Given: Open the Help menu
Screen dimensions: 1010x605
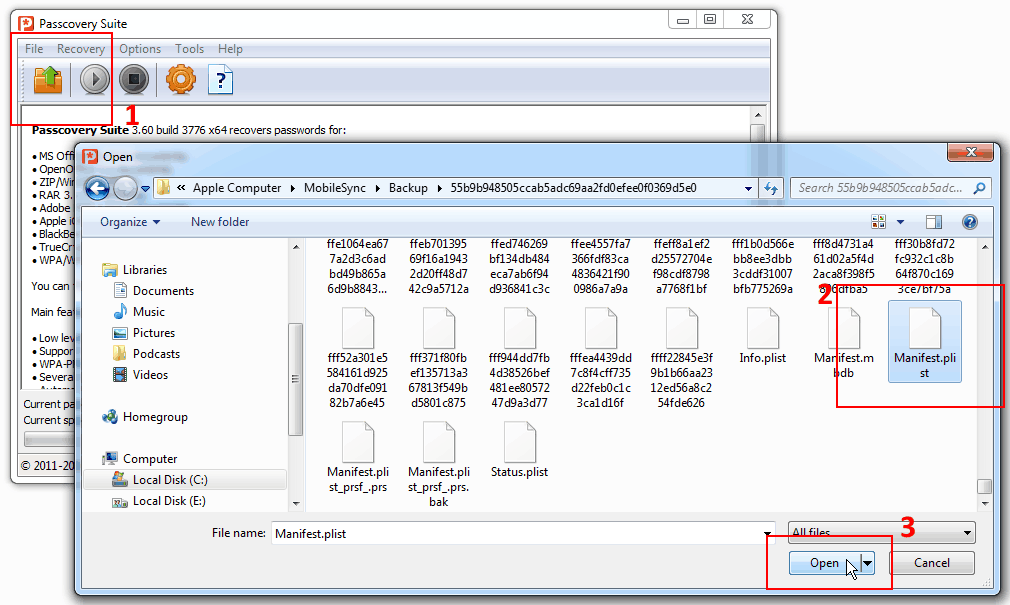Looking at the screenshot, I should (x=230, y=49).
